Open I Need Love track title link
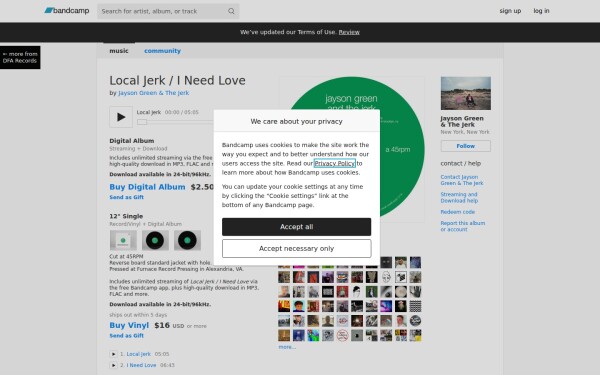 [x=141, y=365]
